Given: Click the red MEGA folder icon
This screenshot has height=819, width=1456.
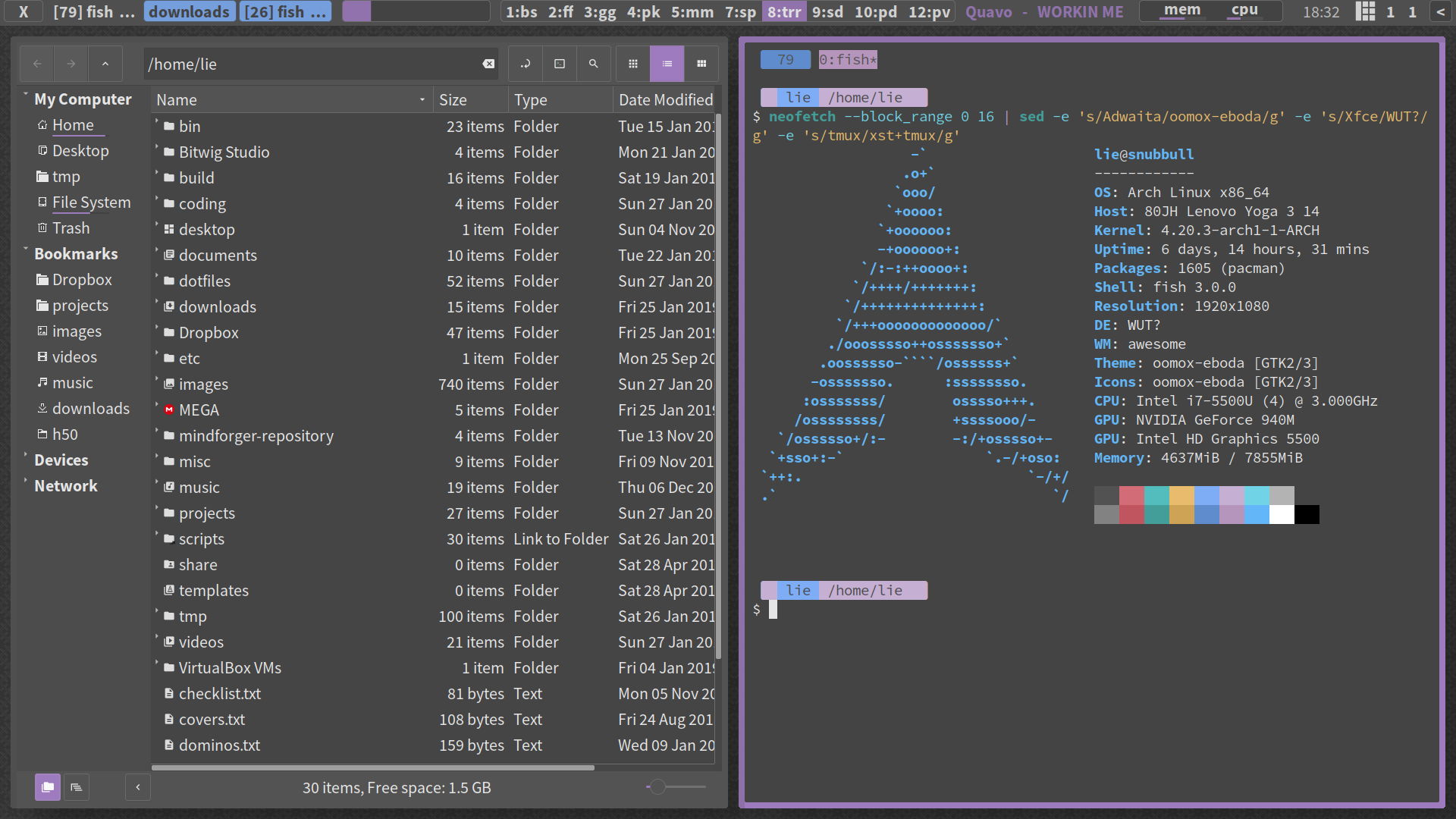Looking at the screenshot, I should click(169, 410).
